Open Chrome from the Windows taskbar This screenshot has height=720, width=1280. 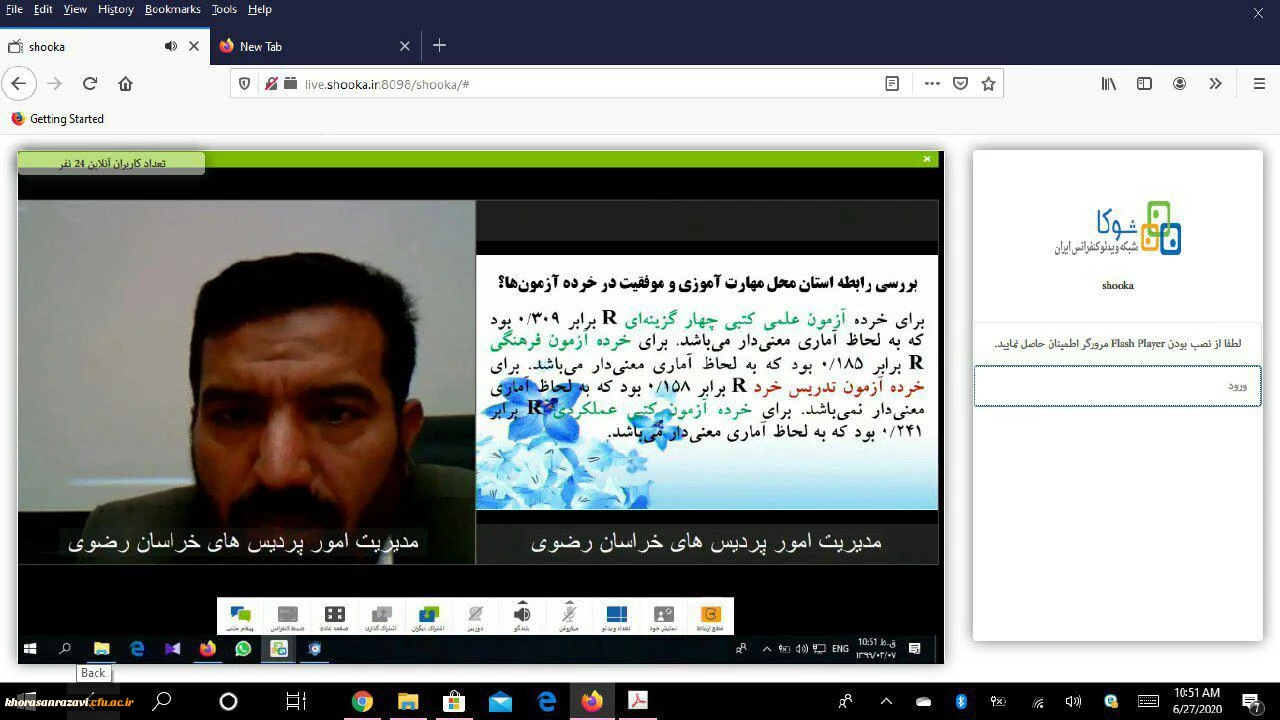pyautogui.click(x=362, y=702)
